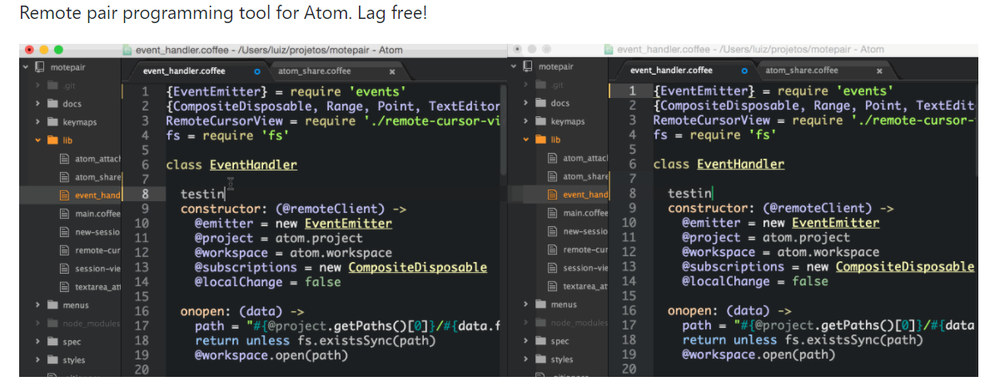Expand the menus folder chevron in left window
1000x390 pixels.
point(38,305)
